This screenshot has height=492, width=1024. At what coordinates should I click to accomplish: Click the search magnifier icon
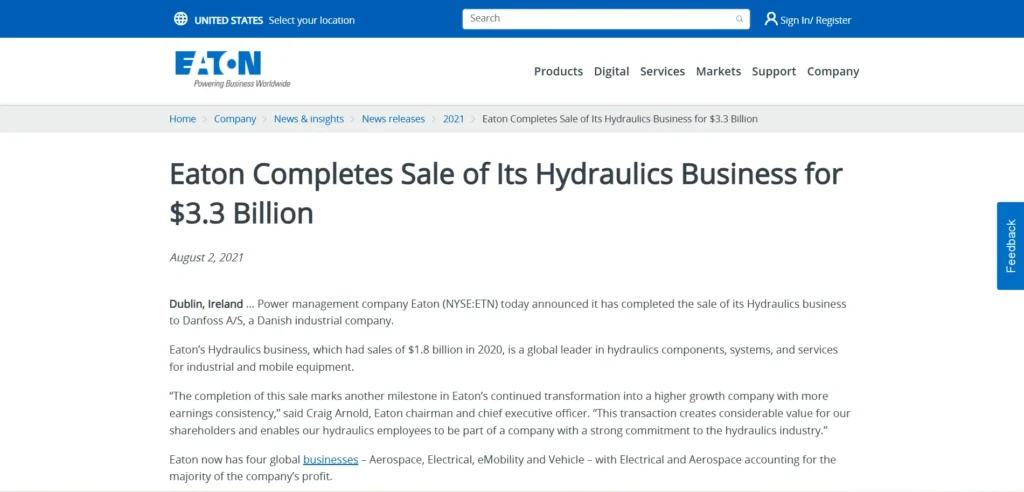[x=739, y=19]
